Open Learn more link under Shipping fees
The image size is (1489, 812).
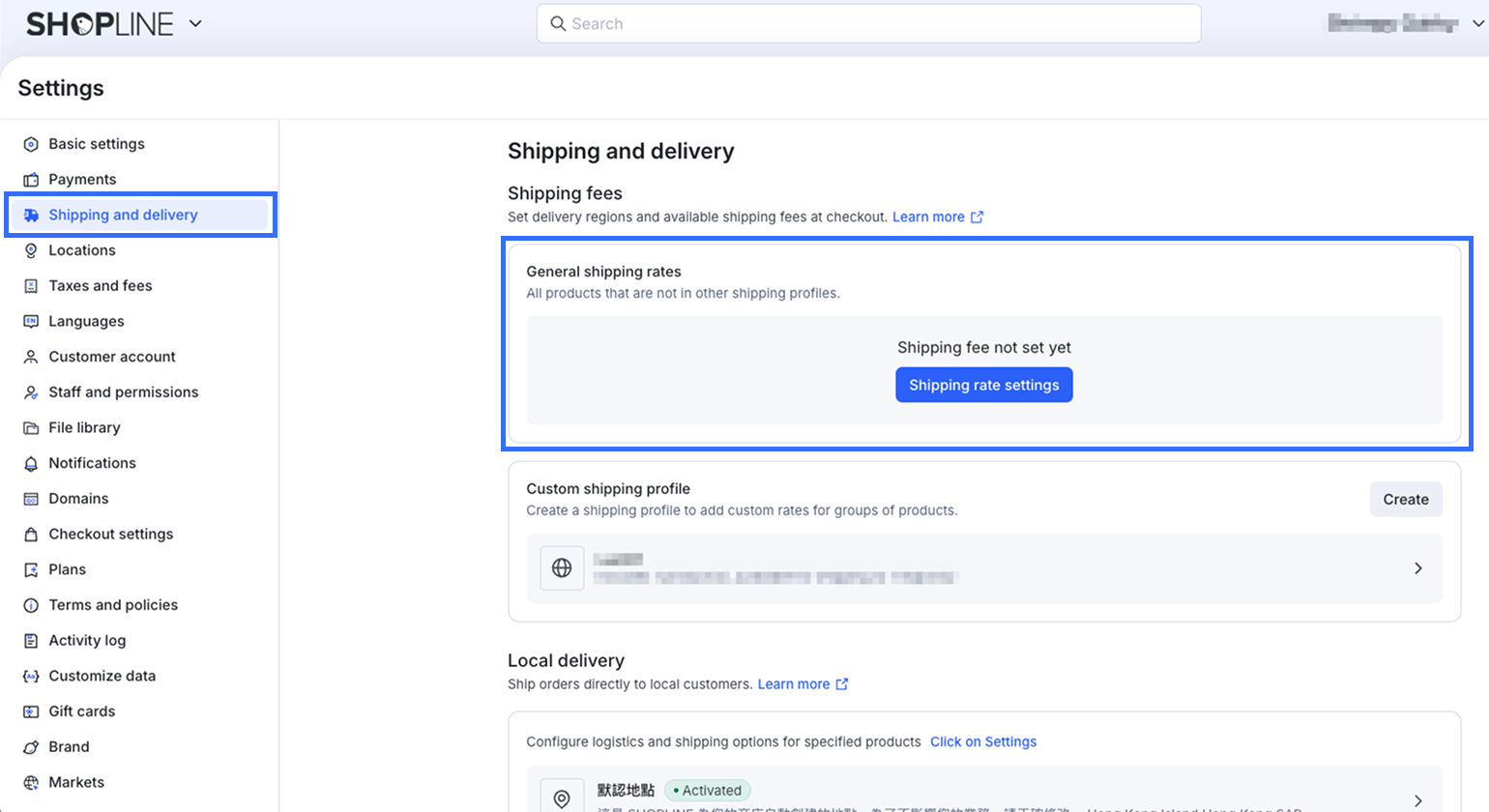pyautogui.click(x=928, y=217)
